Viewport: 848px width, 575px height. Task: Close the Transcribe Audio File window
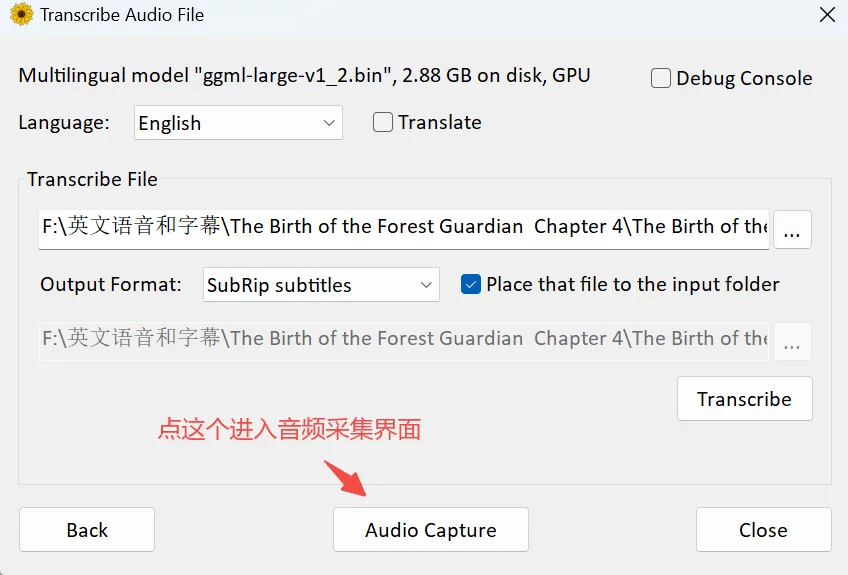tap(827, 15)
